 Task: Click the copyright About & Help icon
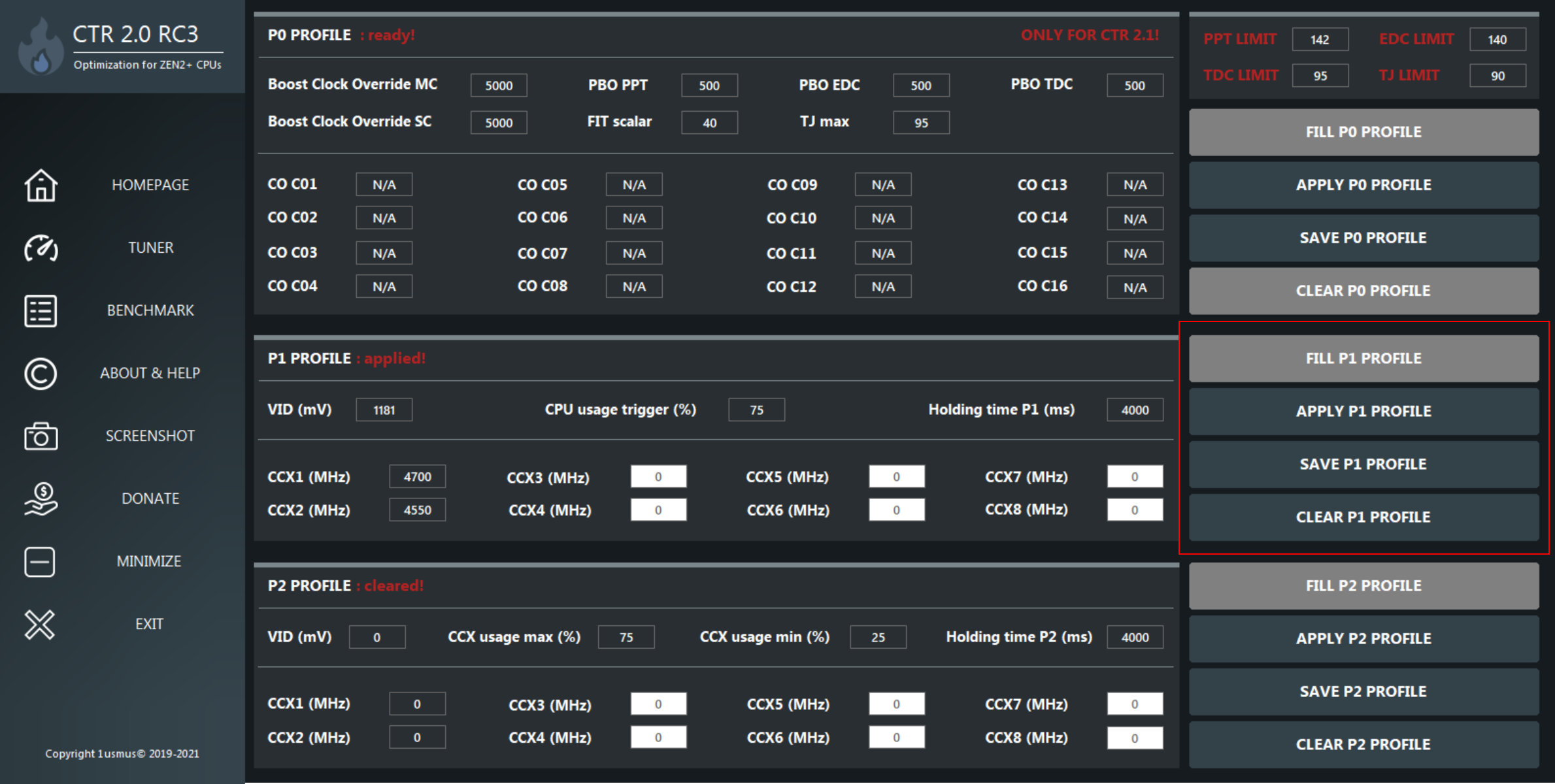41,374
